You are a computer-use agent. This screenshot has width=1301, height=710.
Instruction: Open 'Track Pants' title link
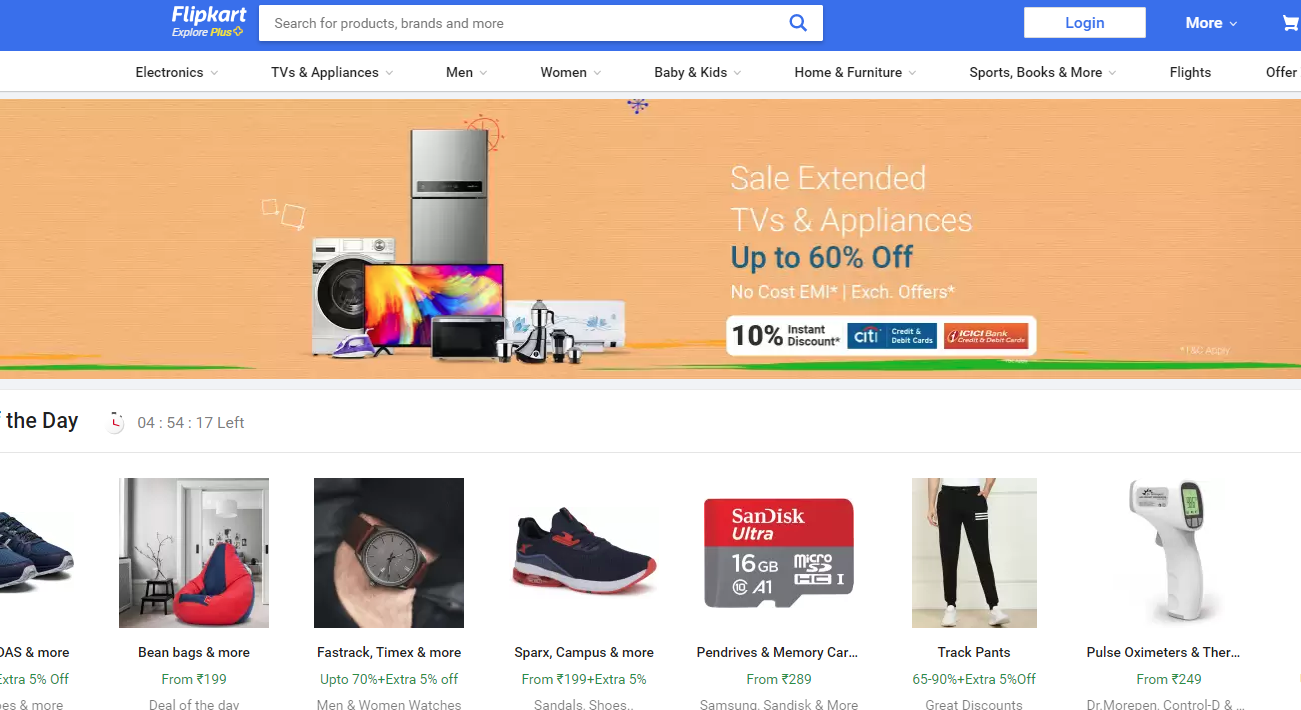(x=974, y=652)
